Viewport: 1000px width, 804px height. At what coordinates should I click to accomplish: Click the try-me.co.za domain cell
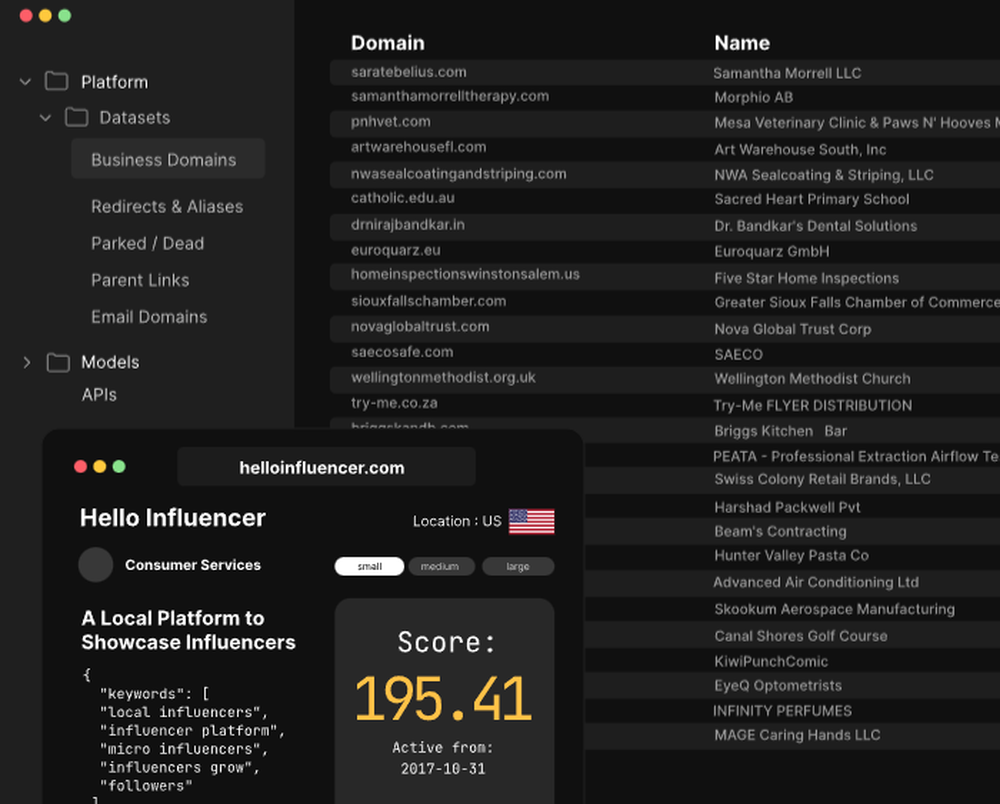point(394,404)
